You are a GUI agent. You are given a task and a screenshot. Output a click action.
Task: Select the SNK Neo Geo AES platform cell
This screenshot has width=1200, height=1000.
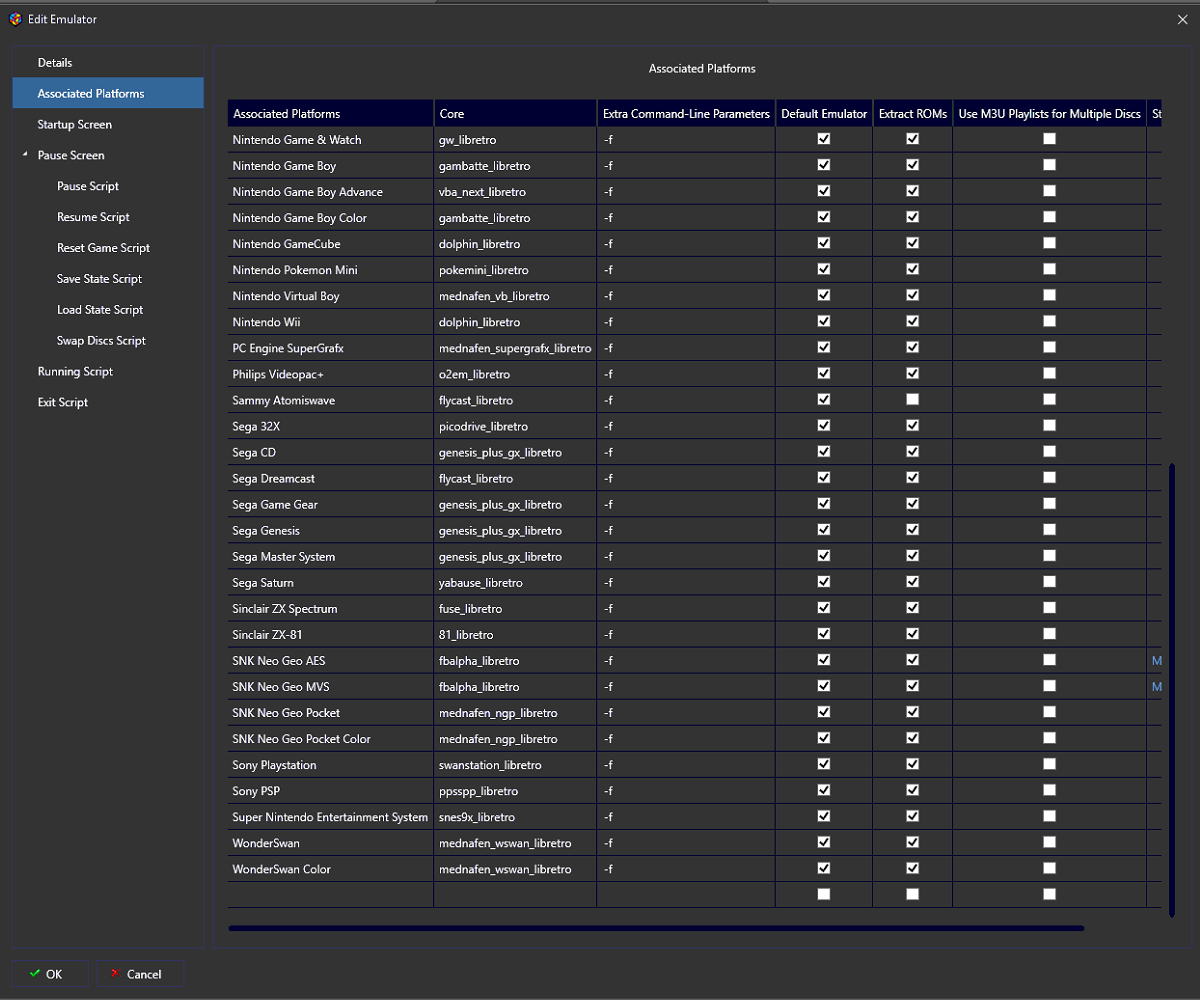click(x=330, y=660)
